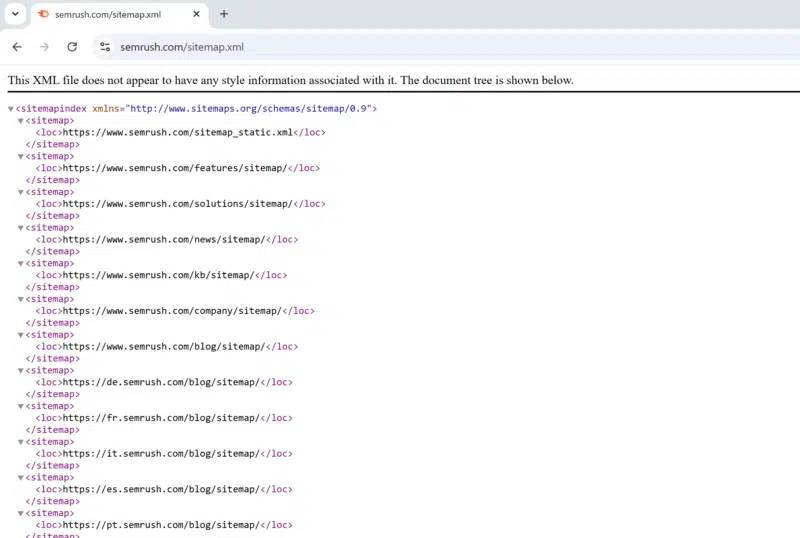Click the kb/sitemap/ URL text
This screenshot has height=538, width=800.
pyautogui.click(x=158, y=275)
